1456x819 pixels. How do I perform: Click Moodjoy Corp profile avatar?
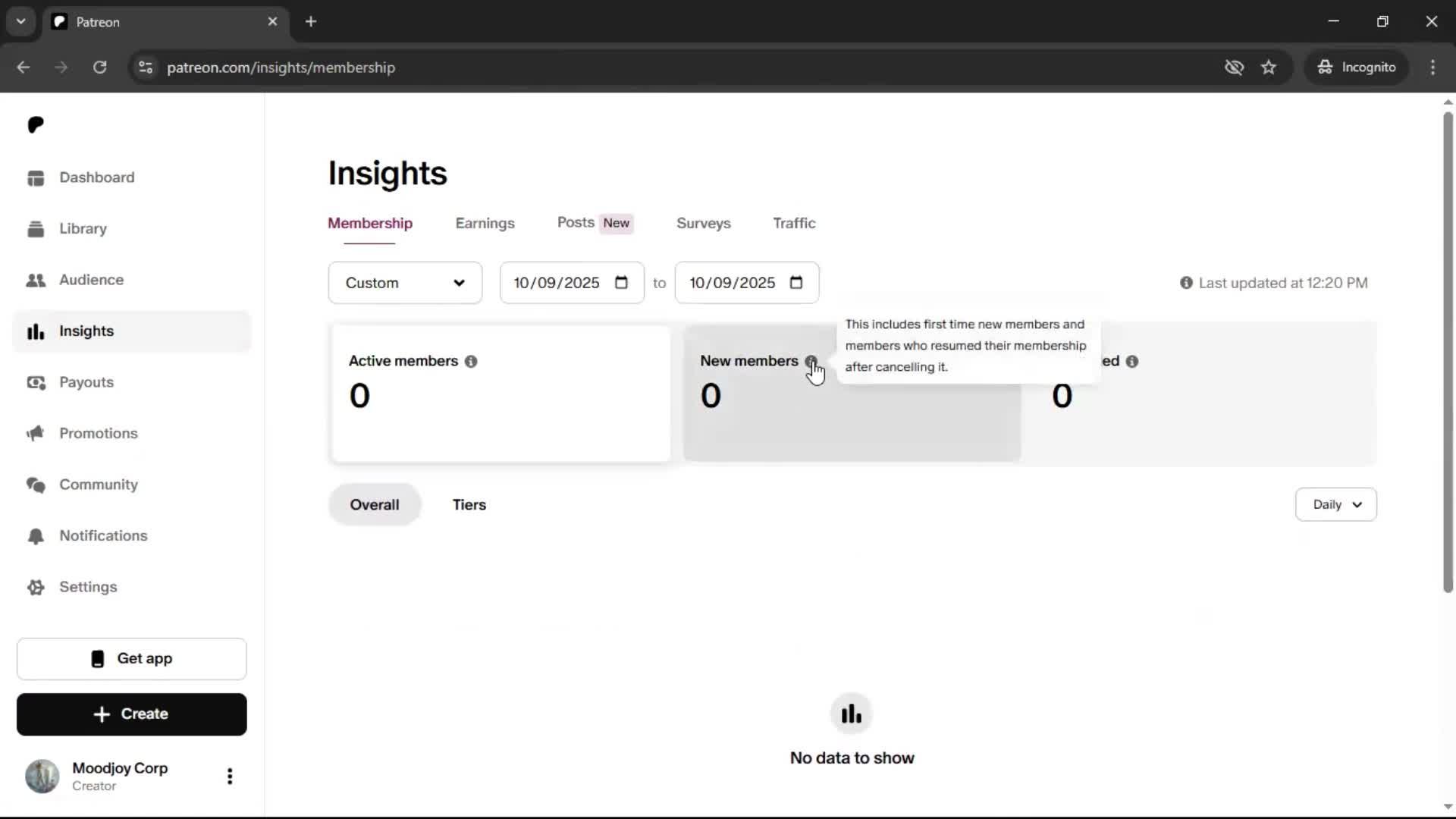(42, 776)
